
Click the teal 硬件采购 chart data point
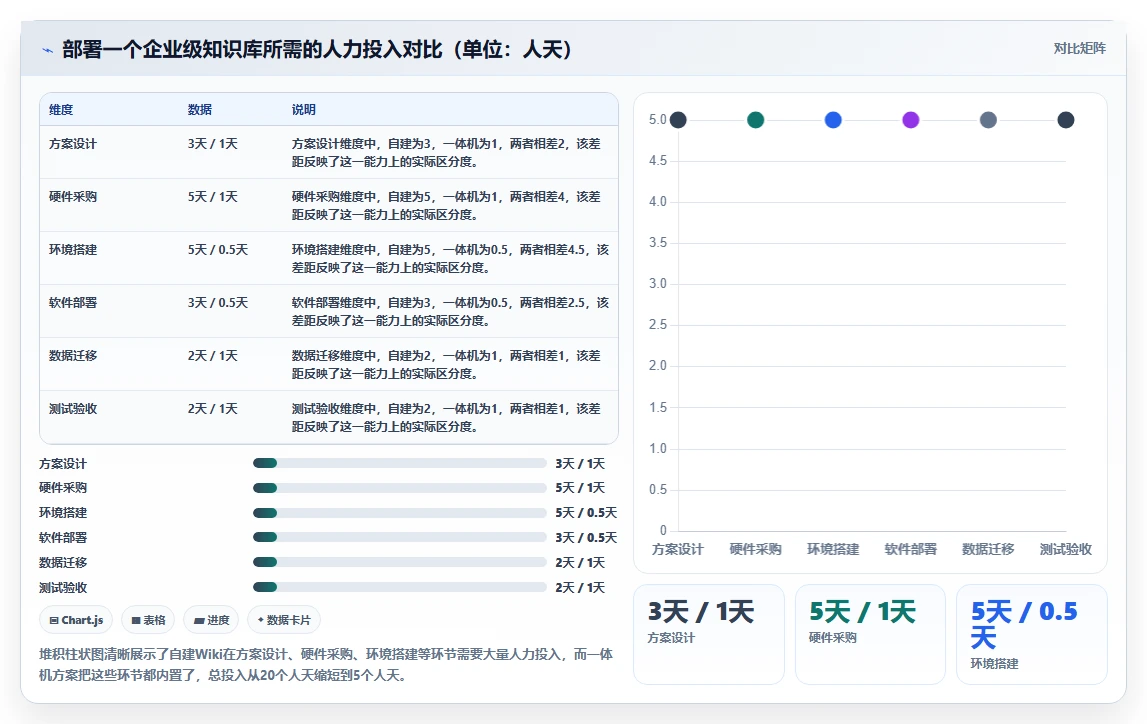coord(756,120)
